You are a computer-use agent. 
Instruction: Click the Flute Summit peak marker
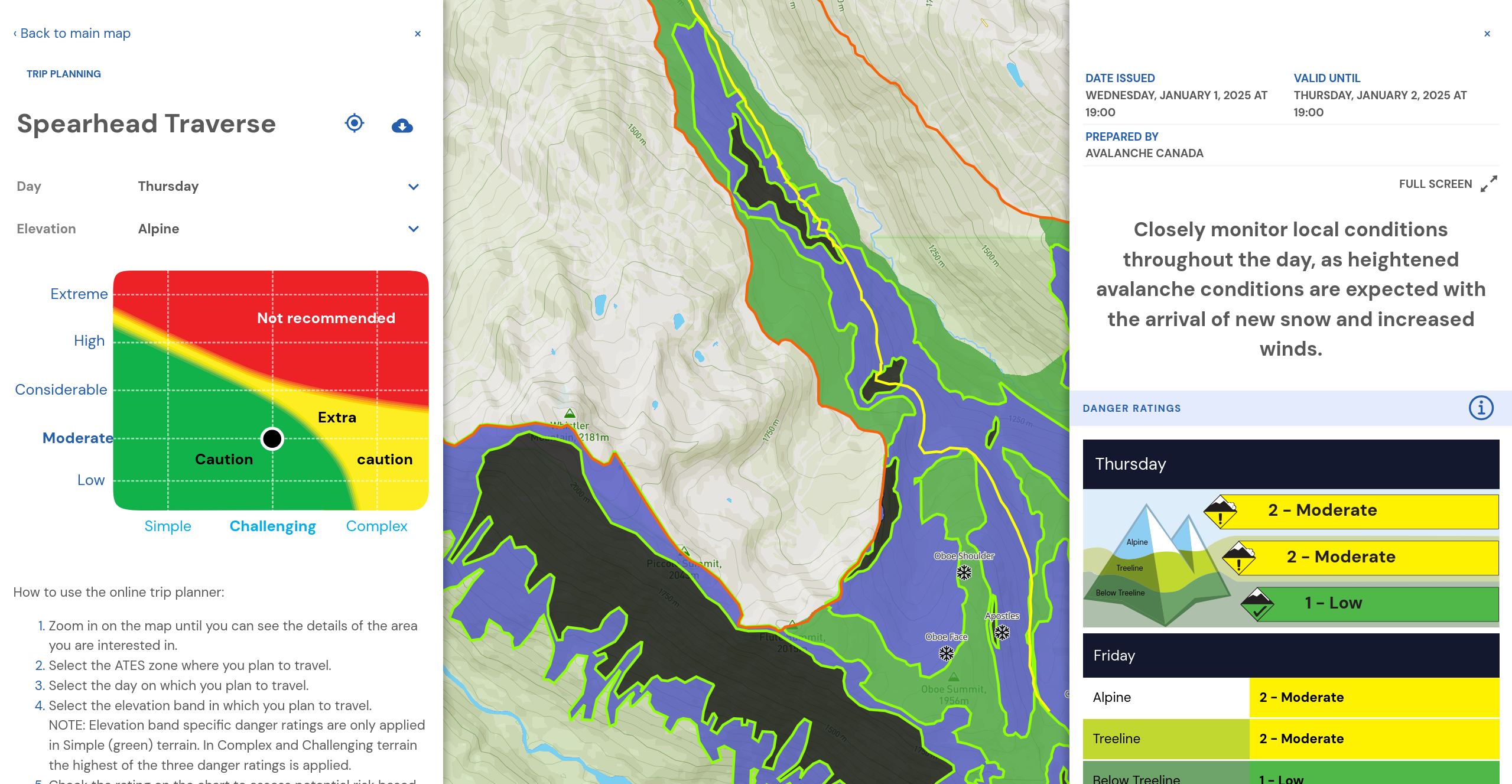pyautogui.click(x=792, y=624)
